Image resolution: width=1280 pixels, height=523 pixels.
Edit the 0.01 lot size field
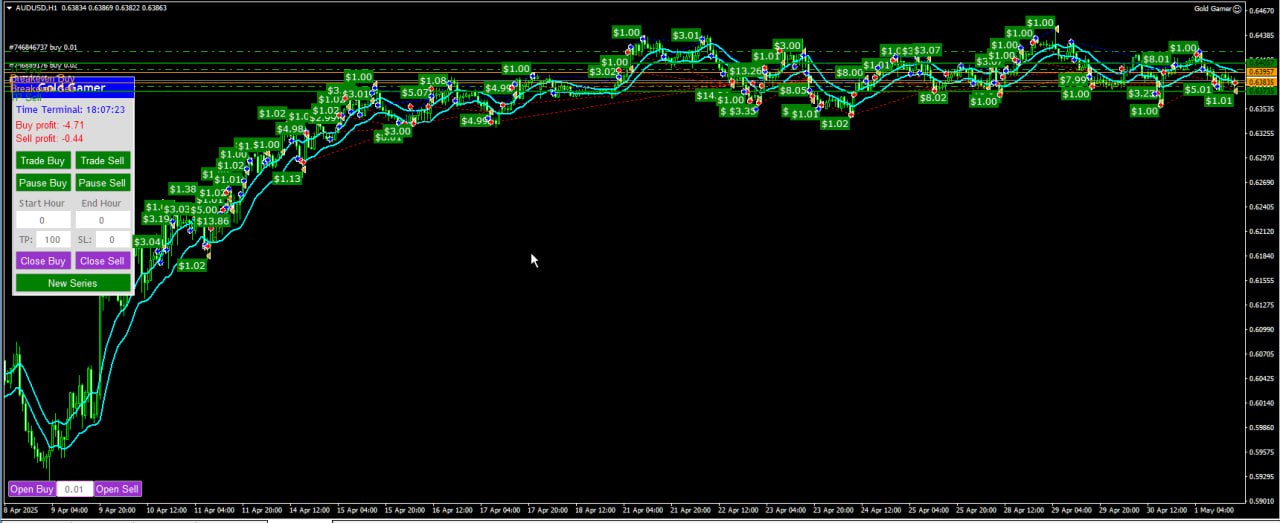click(75, 489)
